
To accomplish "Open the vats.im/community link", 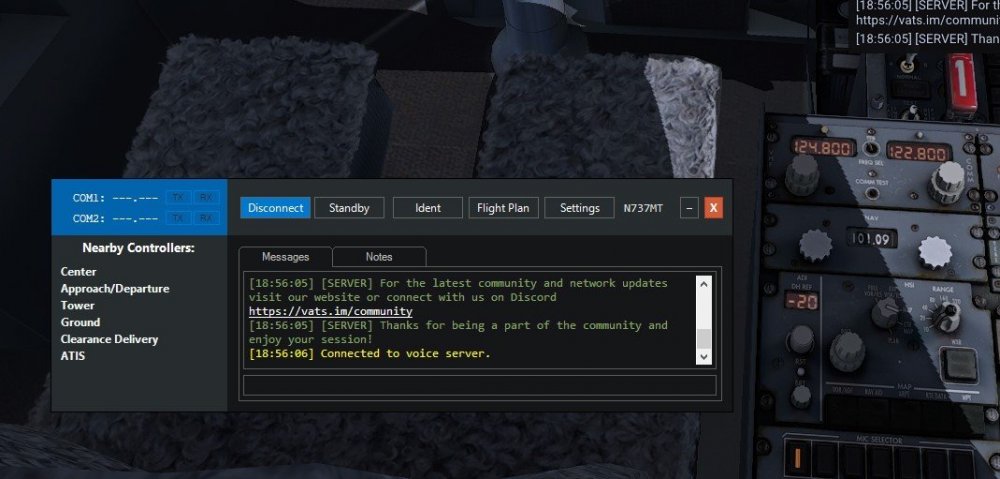I will point(330,311).
